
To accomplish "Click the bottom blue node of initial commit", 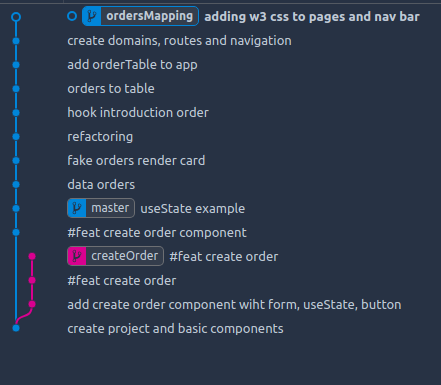I will click(x=16, y=328).
